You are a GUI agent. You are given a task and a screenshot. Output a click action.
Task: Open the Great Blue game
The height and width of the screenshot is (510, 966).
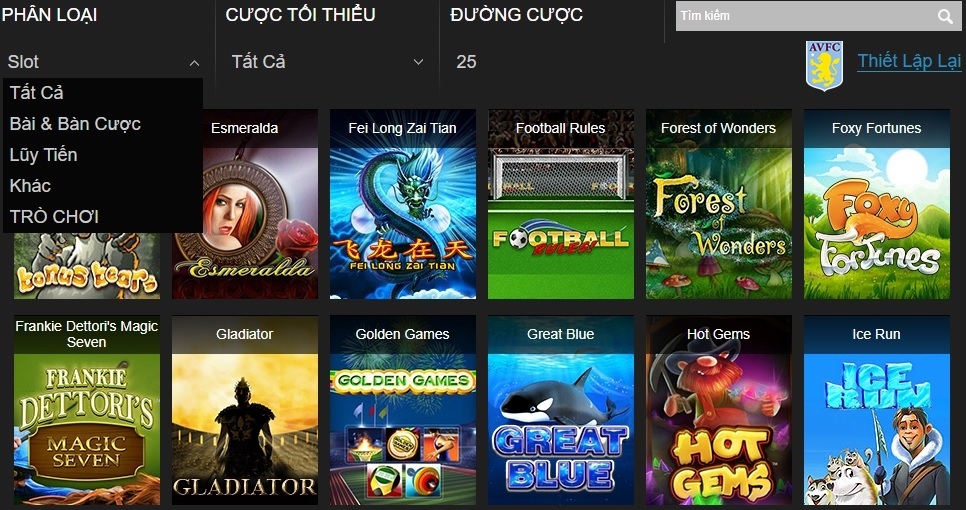coord(561,410)
